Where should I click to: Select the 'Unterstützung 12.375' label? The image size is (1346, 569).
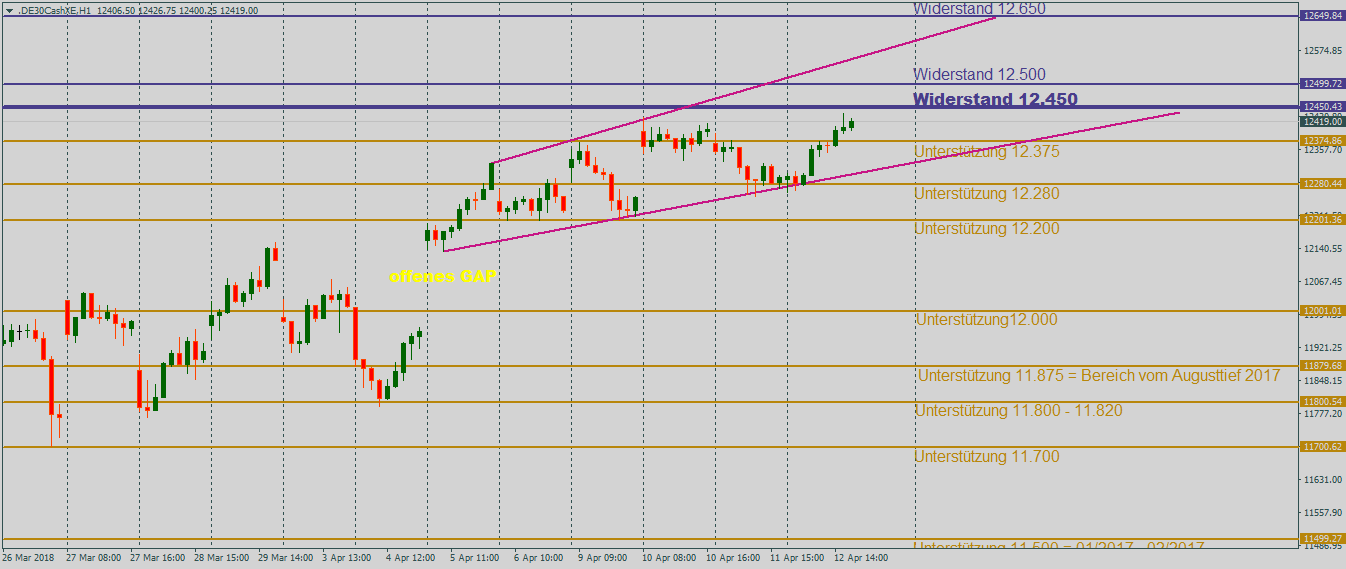pos(987,152)
